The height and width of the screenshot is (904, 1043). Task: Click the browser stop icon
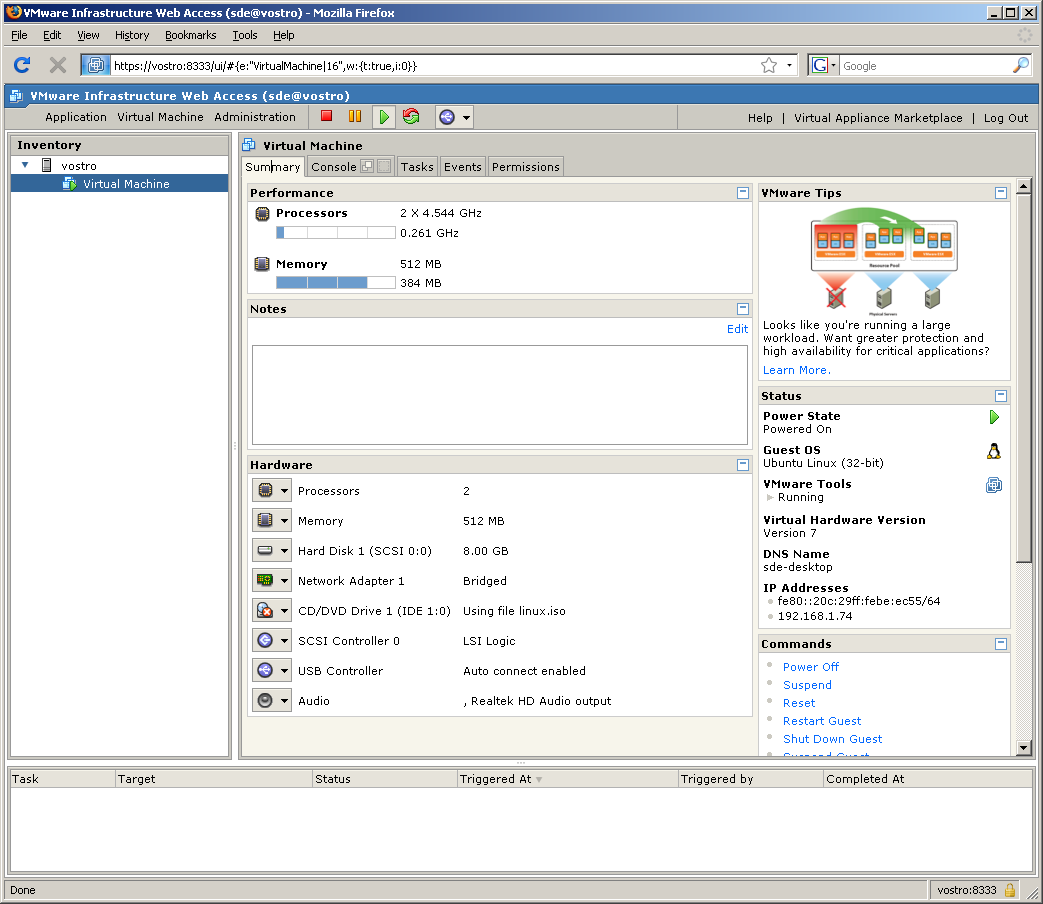tap(58, 65)
